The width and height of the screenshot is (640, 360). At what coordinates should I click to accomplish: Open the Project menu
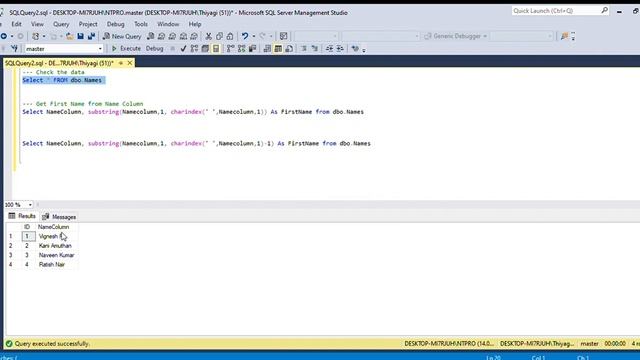pyautogui.click(x=88, y=24)
